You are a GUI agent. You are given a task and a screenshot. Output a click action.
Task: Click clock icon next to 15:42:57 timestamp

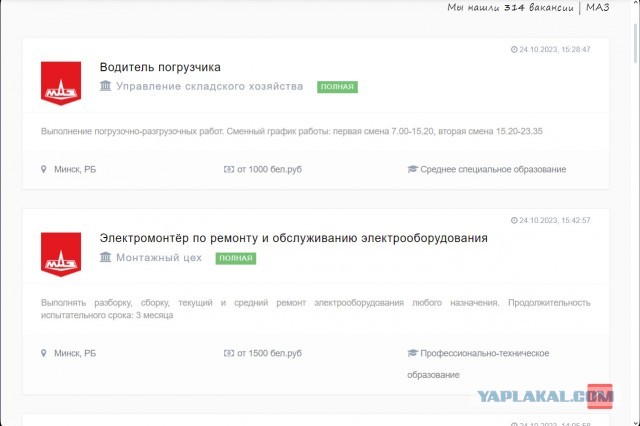coord(514,220)
